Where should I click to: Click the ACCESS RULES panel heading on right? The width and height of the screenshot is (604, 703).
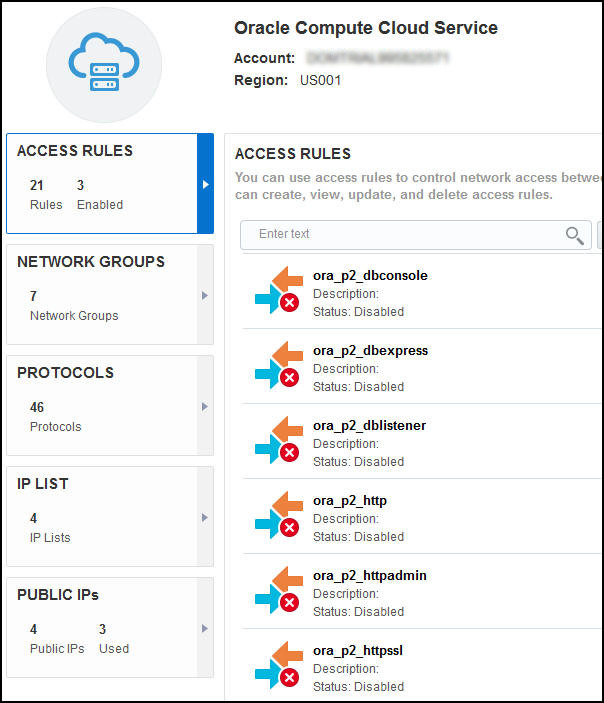pos(293,154)
